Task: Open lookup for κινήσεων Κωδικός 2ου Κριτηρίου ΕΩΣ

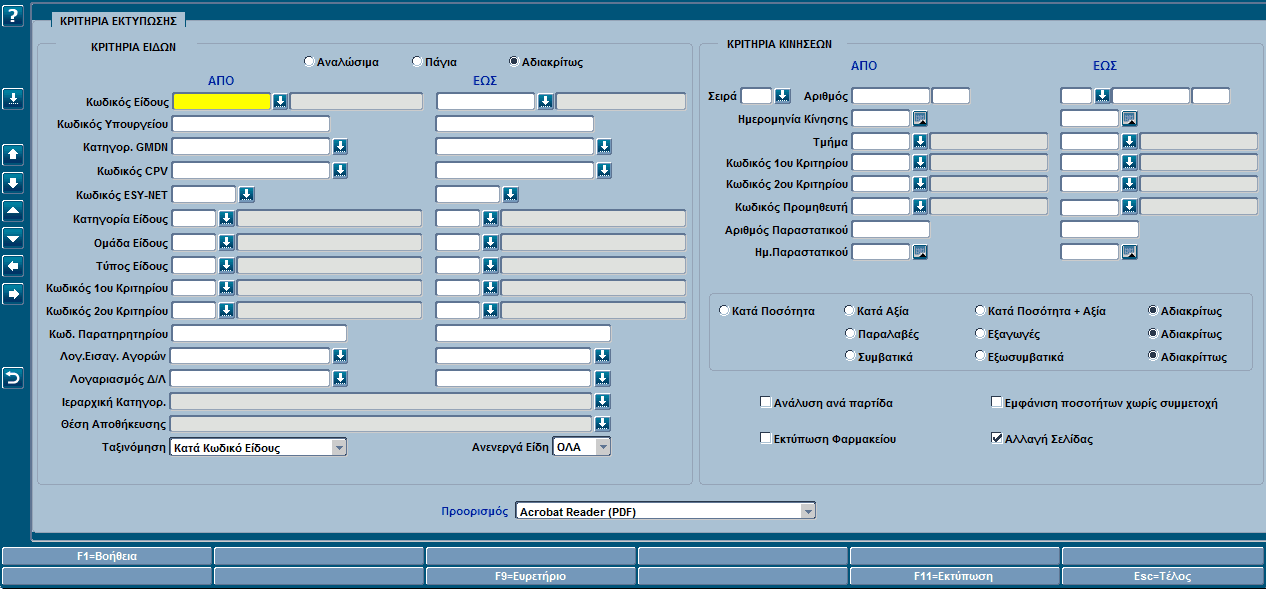Action: (x=1129, y=185)
